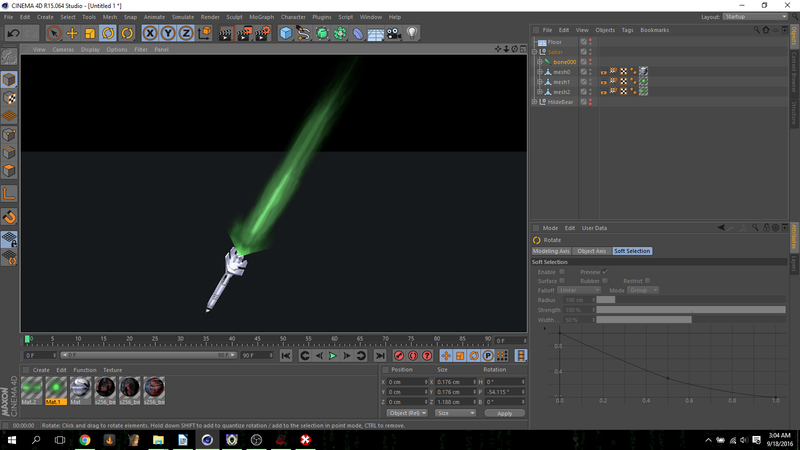Enable Soft Selection checkbox
Screen dimensions: 800x450
[x=562, y=272]
